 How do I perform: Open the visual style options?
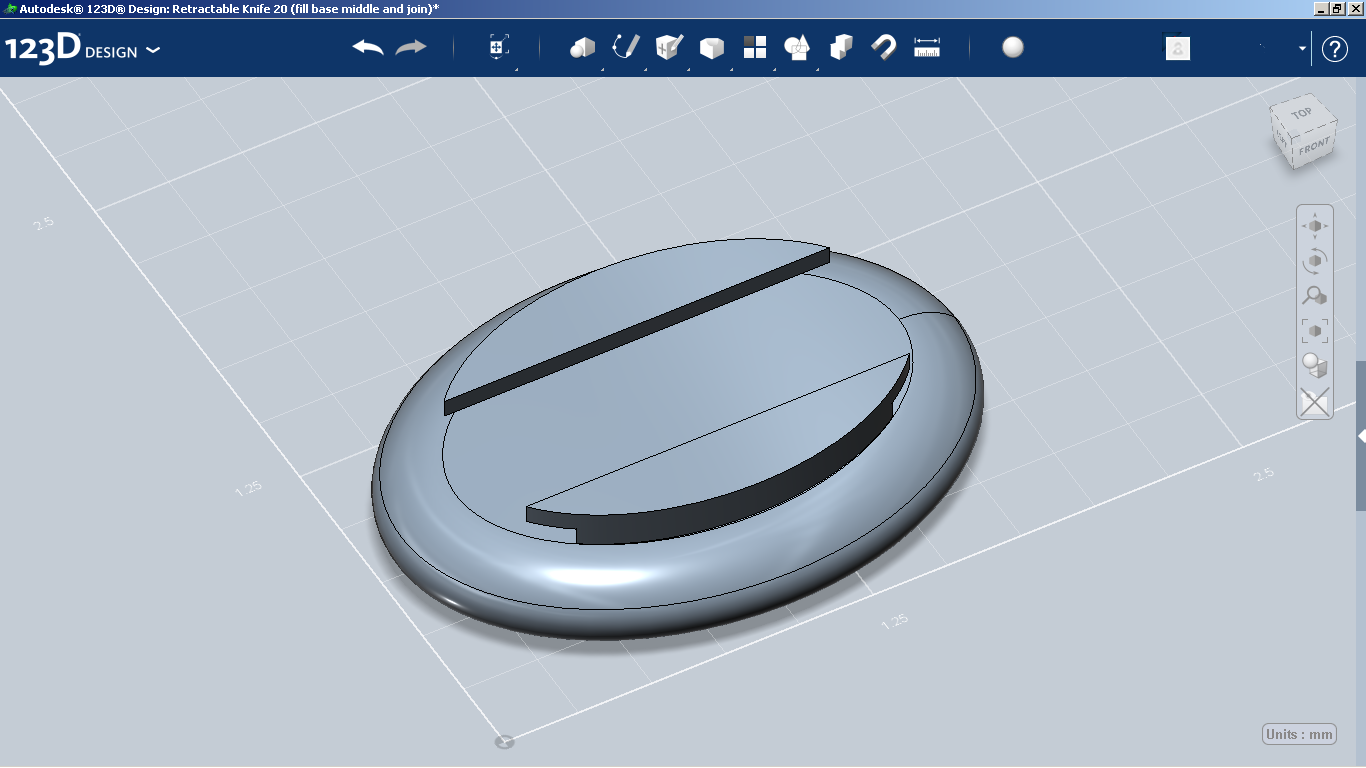[x=1315, y=365]
